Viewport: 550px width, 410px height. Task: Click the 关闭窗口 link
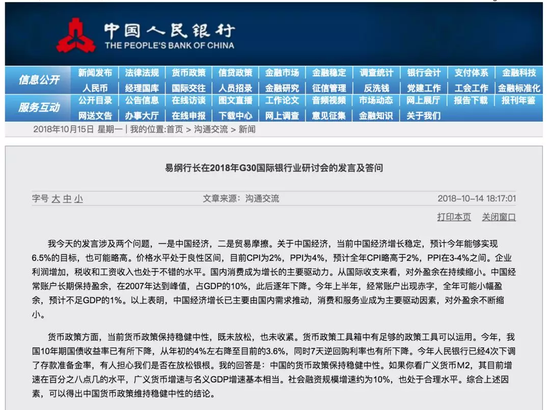[499, 217]
